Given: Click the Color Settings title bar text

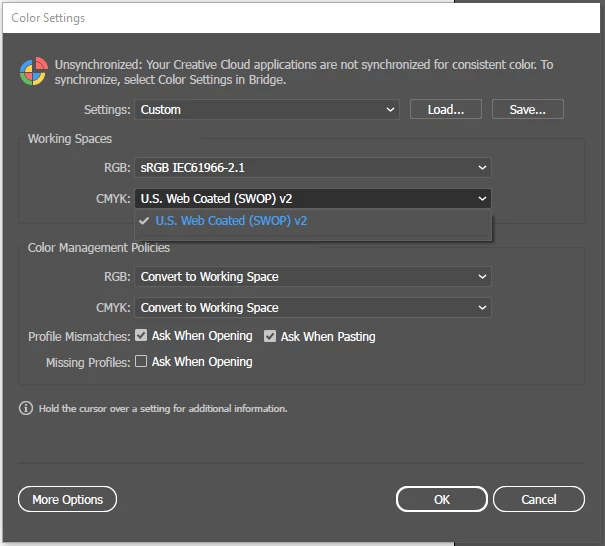Looking at the screenshot, I should pos(48,18).
